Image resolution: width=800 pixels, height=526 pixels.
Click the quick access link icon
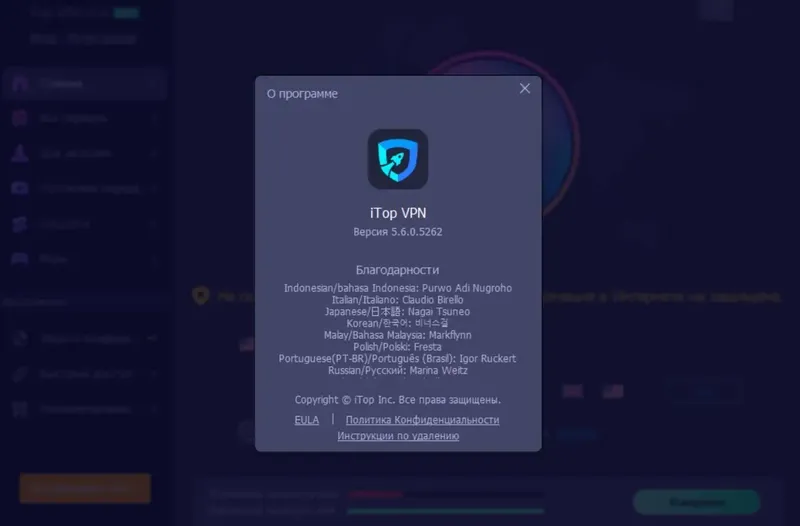coord(20,374)
